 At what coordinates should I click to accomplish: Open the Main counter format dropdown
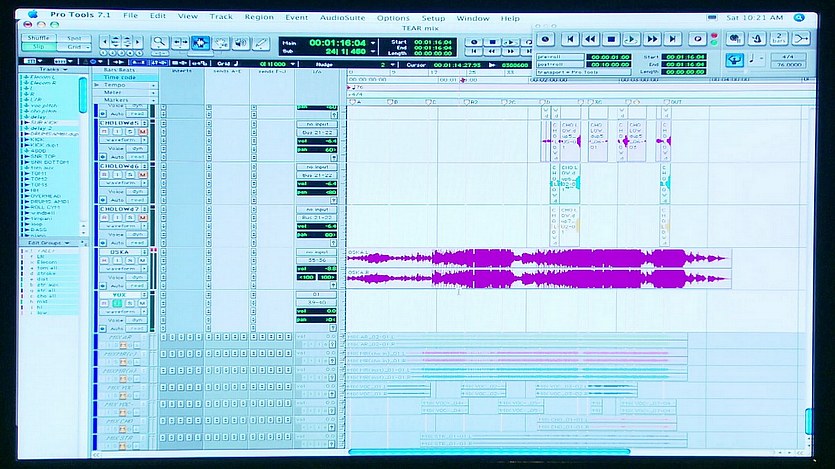[373, 43]
